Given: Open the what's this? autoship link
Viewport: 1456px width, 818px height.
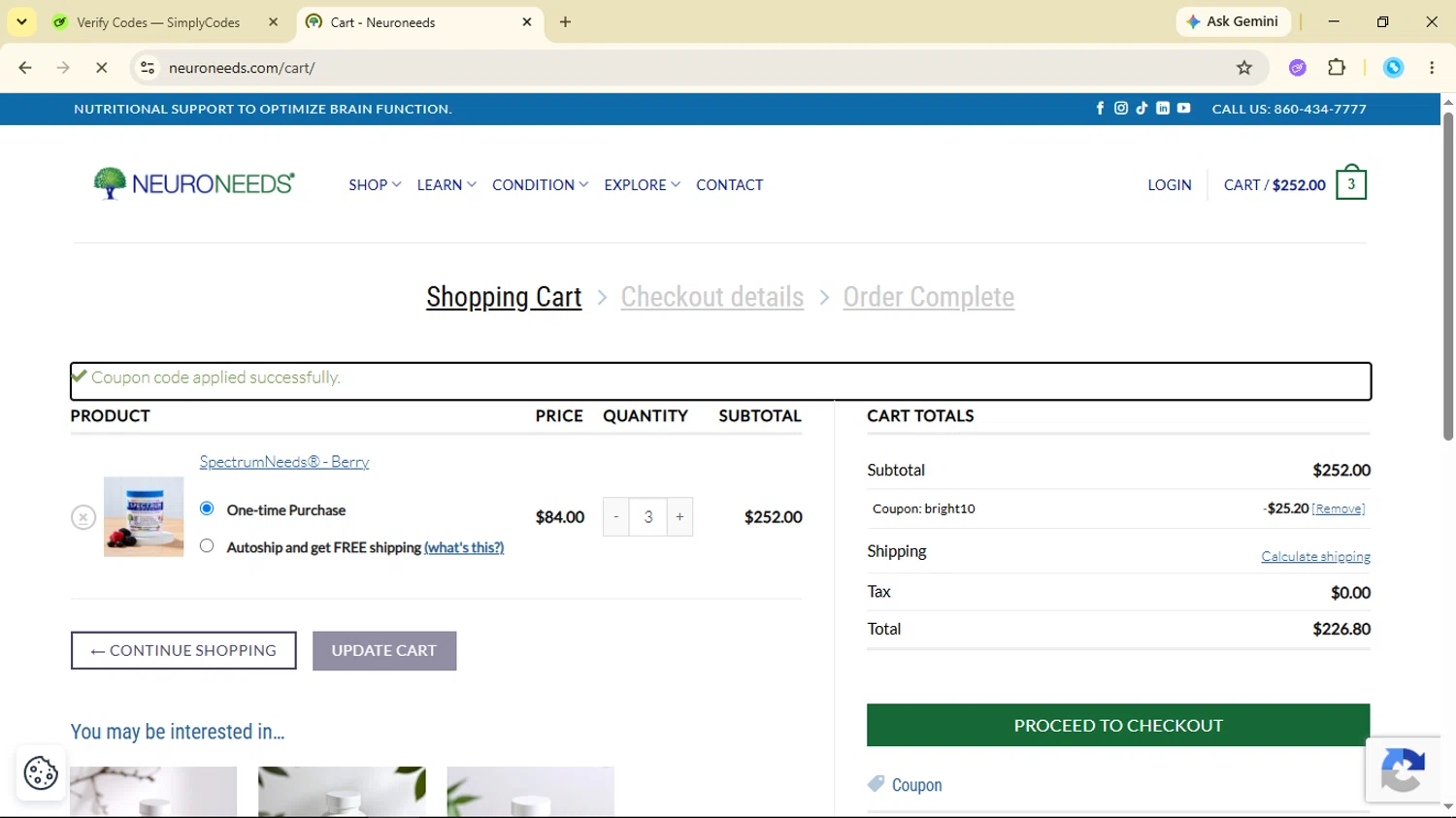Looking at the screenshot, I should coord(464,547).
